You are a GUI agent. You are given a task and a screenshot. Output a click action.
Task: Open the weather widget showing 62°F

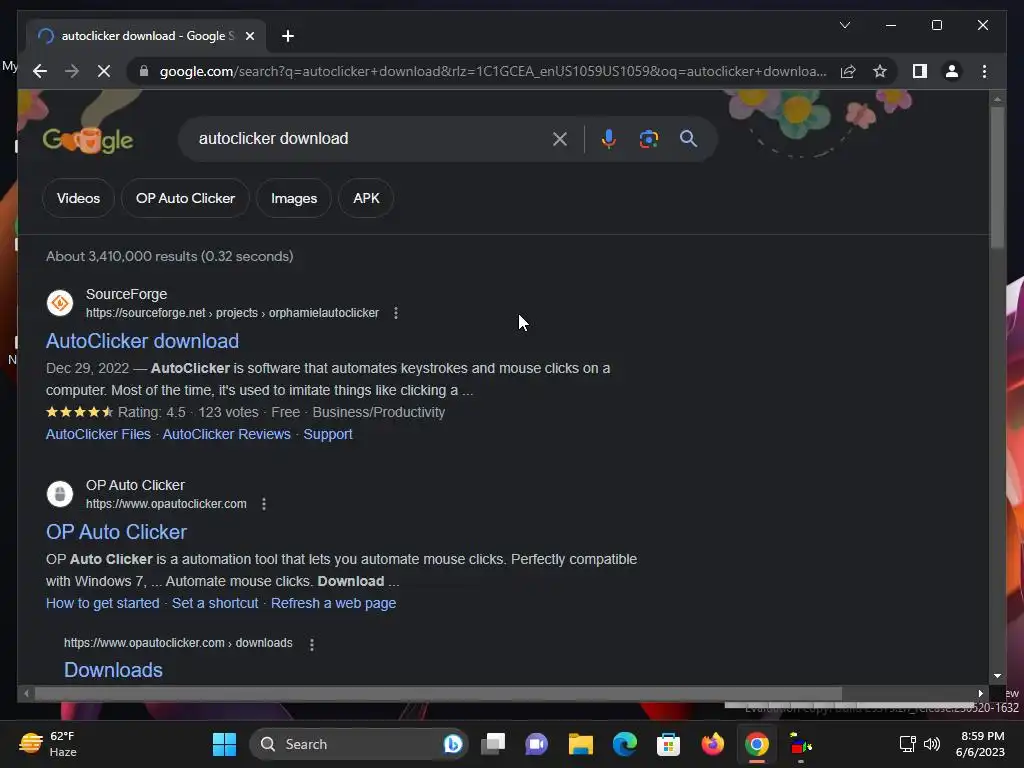[48, 744]
